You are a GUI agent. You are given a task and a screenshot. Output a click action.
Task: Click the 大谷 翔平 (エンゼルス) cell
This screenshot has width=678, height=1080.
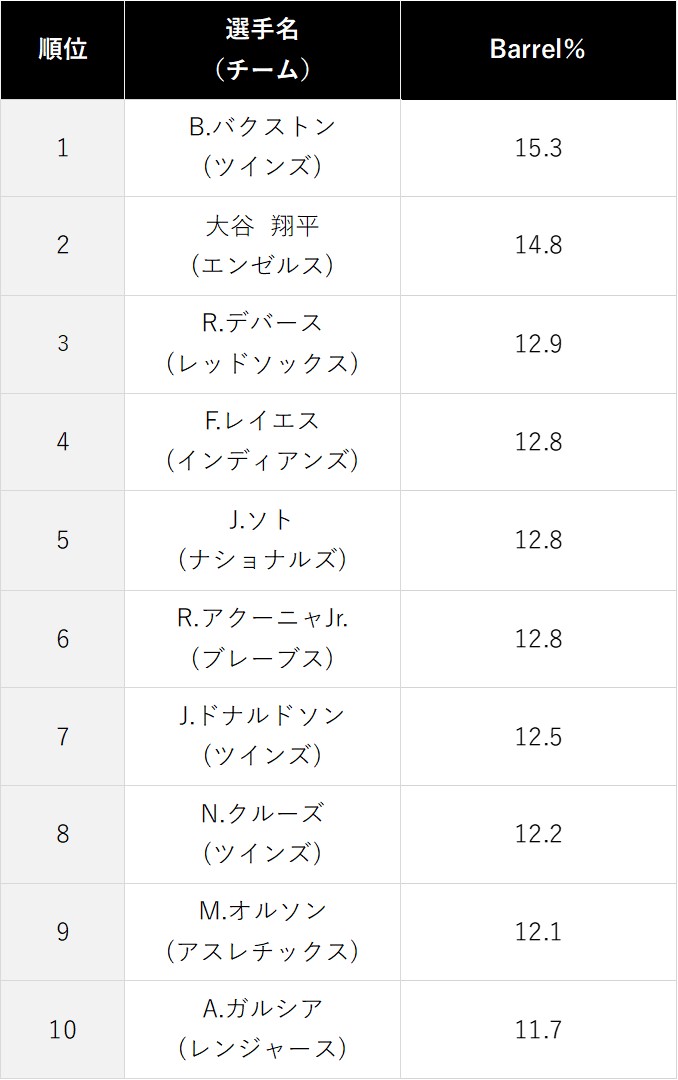point(263,246)
